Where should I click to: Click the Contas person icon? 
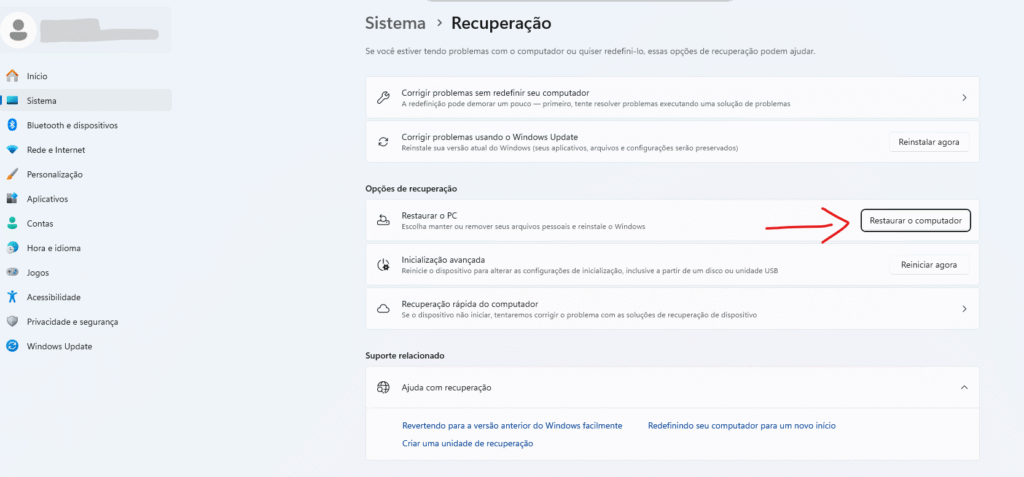point(12,223)
